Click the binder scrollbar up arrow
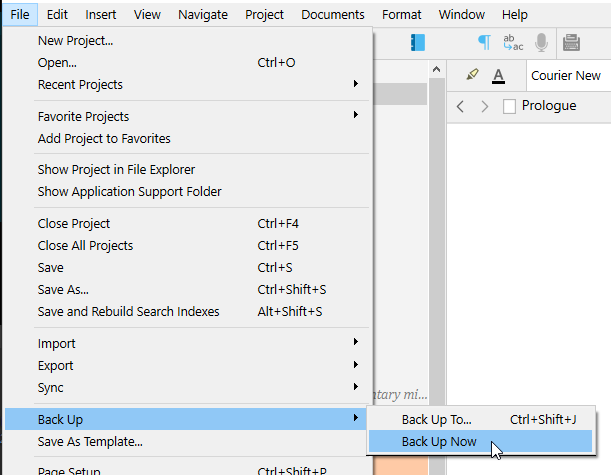The image size is (611, 475). [436, 70]
